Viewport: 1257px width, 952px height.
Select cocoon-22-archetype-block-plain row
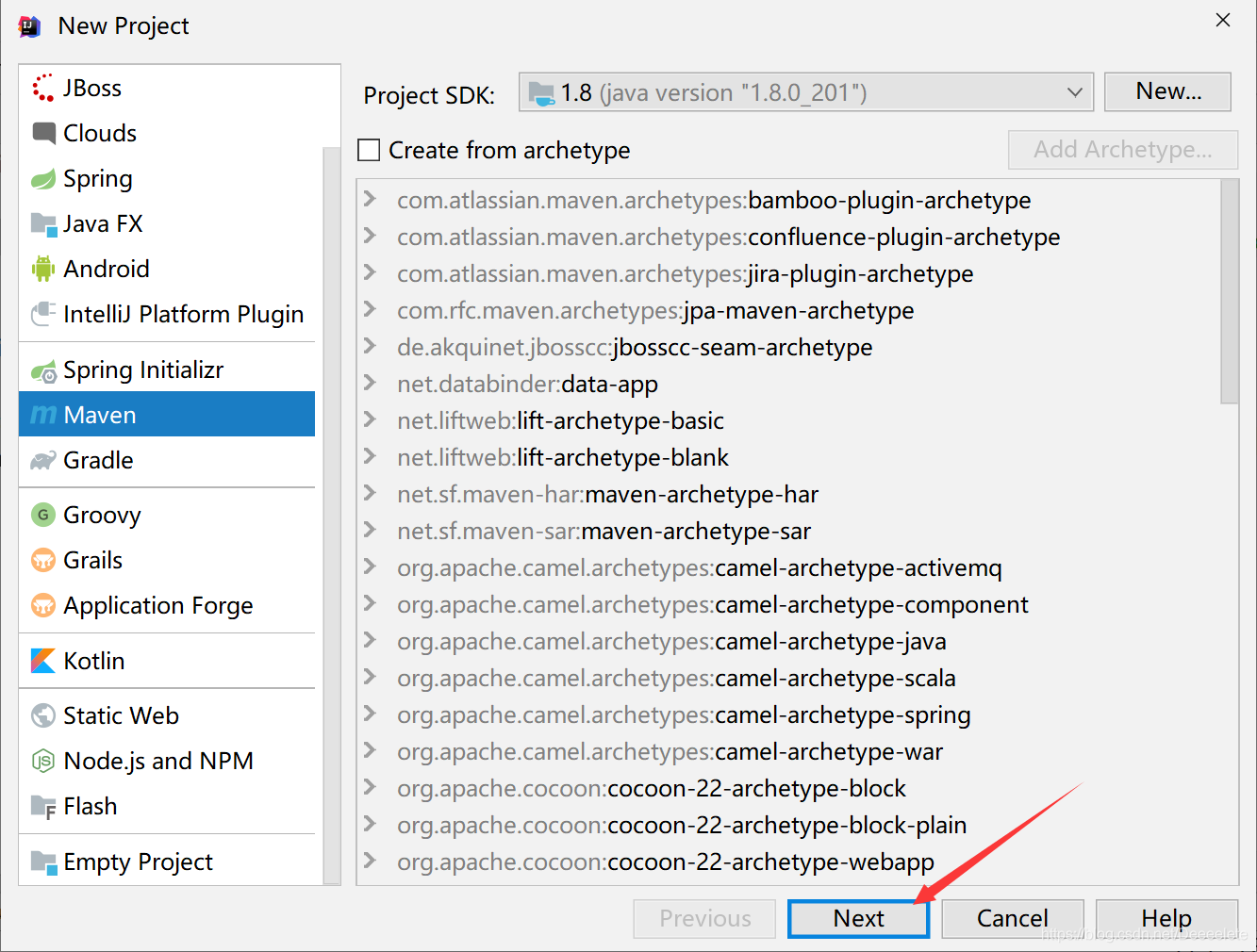[788, 825]
